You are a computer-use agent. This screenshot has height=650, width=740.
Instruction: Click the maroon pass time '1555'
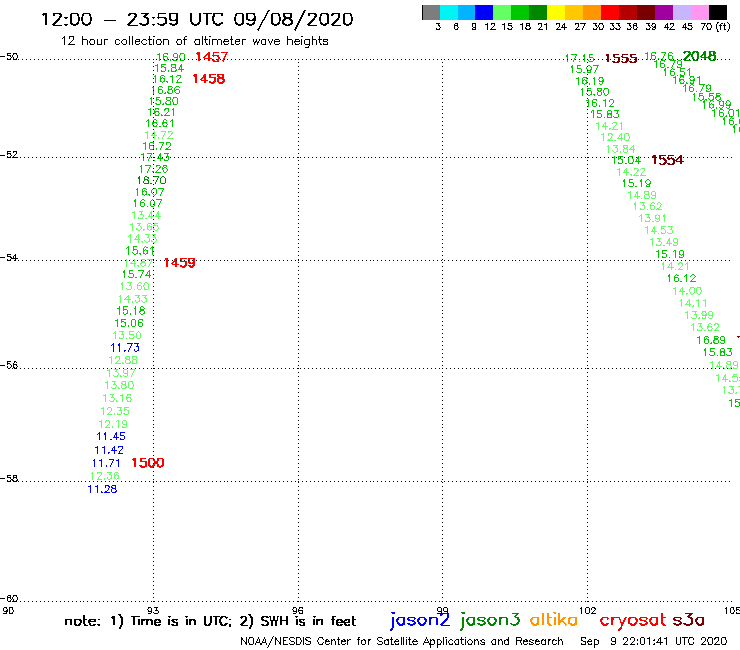pyautogui.click(x=621, y=59)
